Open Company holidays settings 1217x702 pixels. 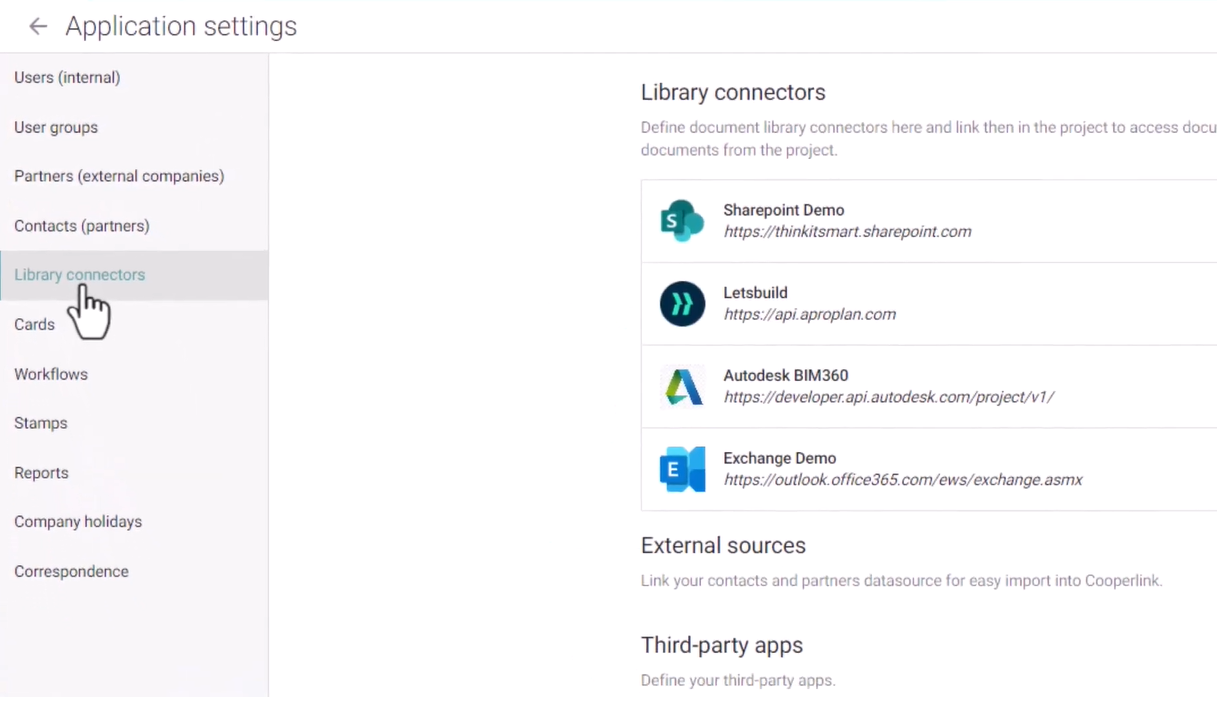[78, 522]
